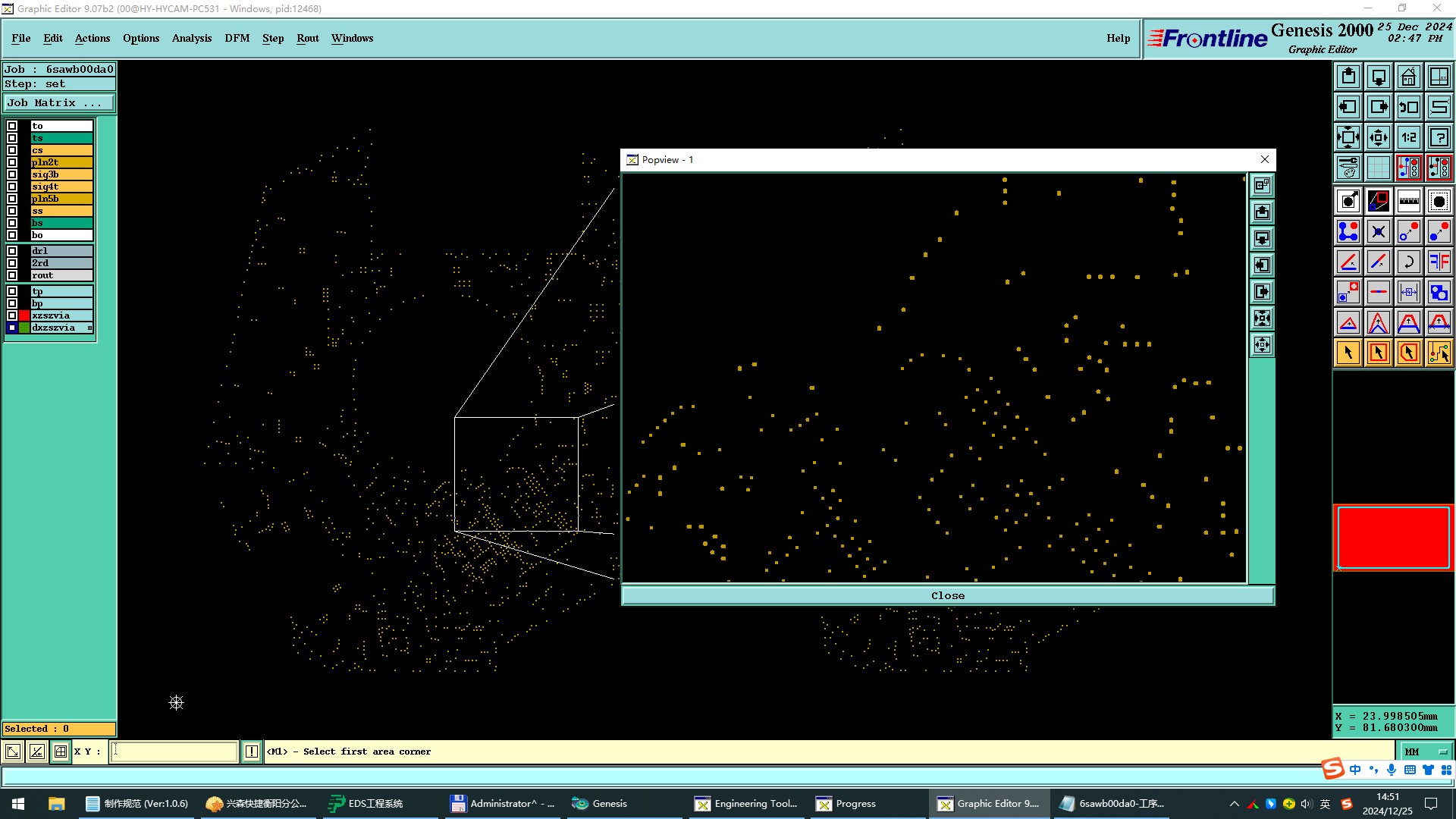Image resolution: width=1456 pixels, height=819 pixels.
Task: Click the 1:2 zoom scale icon
Action: [1408, 137]
